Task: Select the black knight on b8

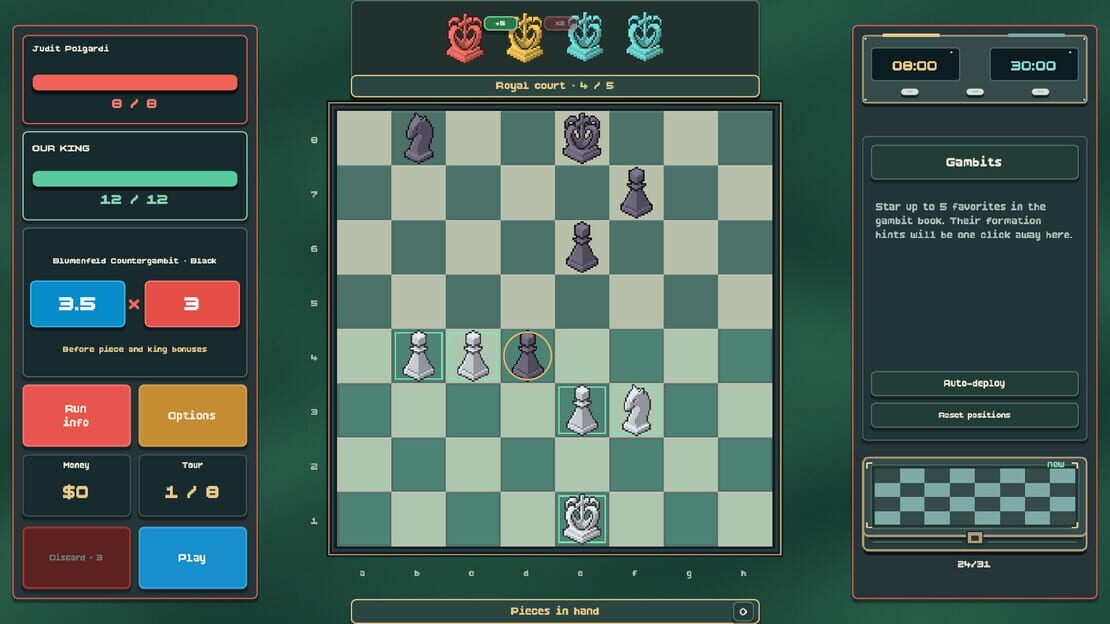Action: 418,138
